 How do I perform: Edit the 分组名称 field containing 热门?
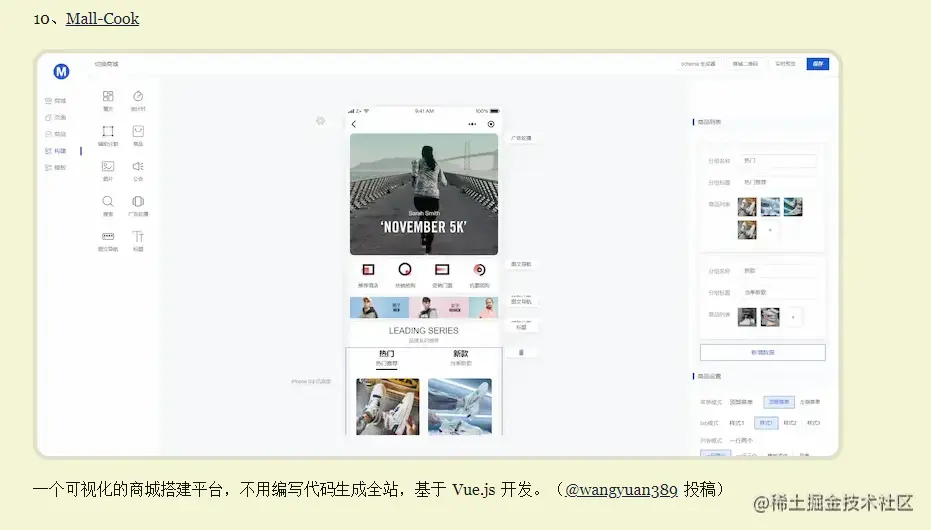[778, 161]
